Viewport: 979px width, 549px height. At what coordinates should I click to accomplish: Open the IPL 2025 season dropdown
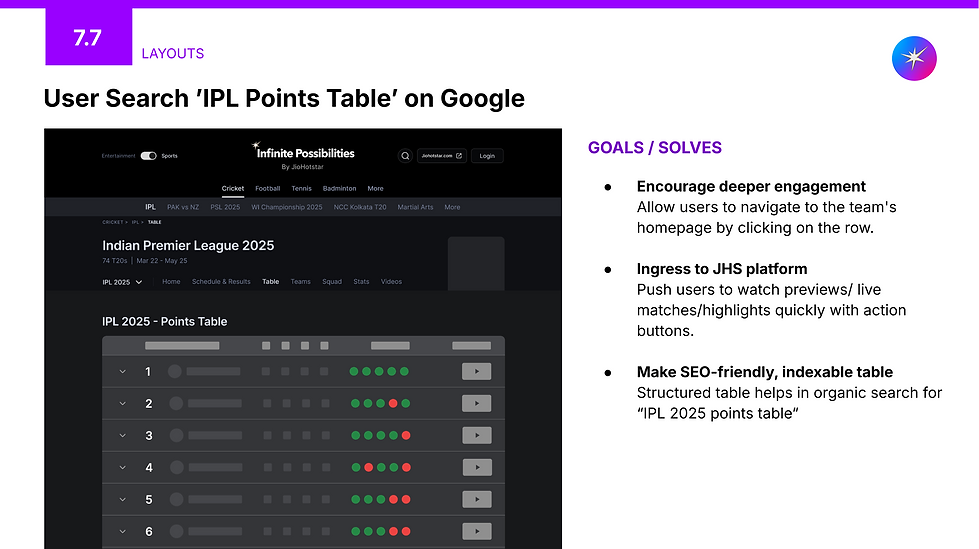tap(122, 282)
